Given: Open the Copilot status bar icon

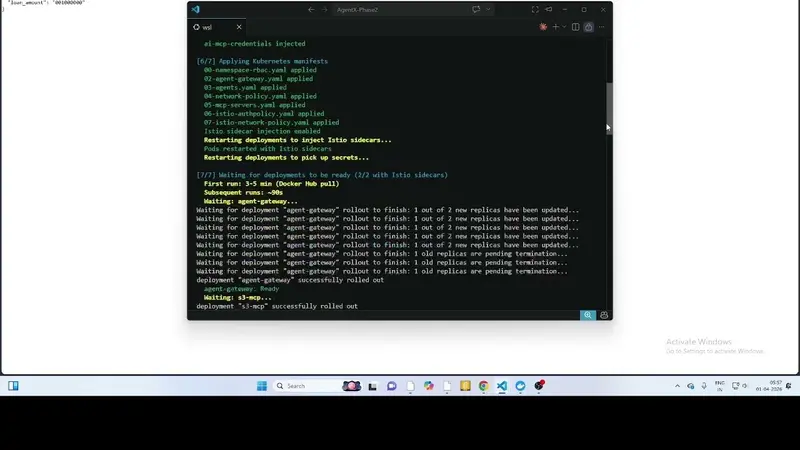Looking at the screenshot, I should click(x=604, y=315).
